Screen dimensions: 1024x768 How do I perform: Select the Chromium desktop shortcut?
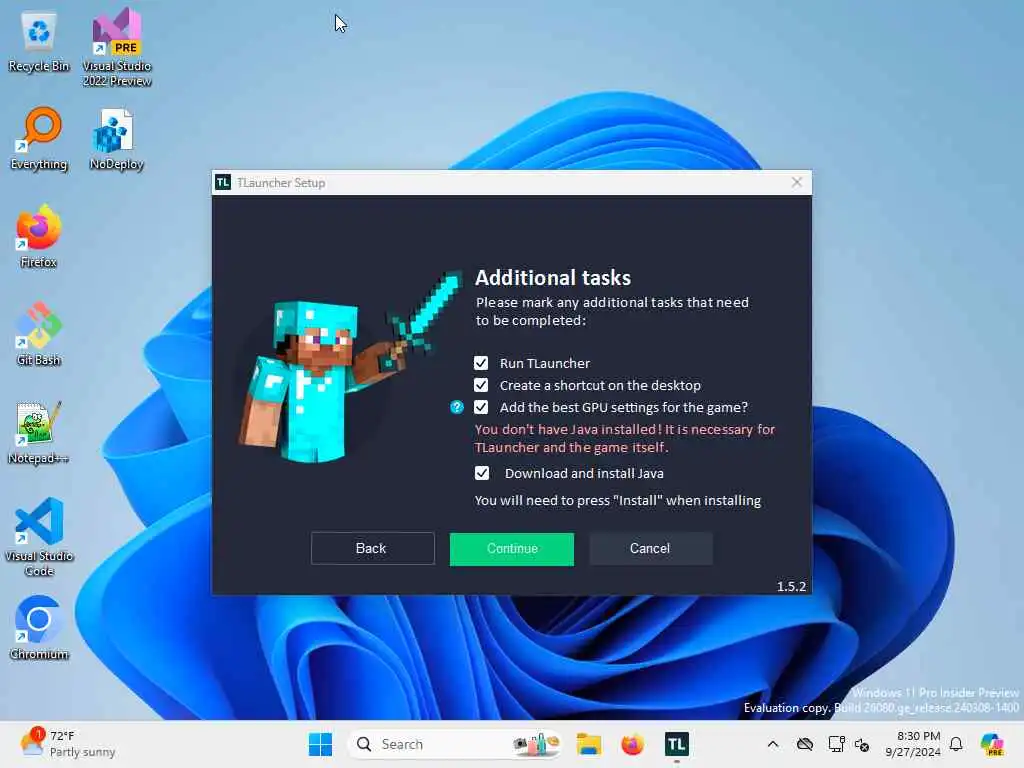(x=39, y=628)
